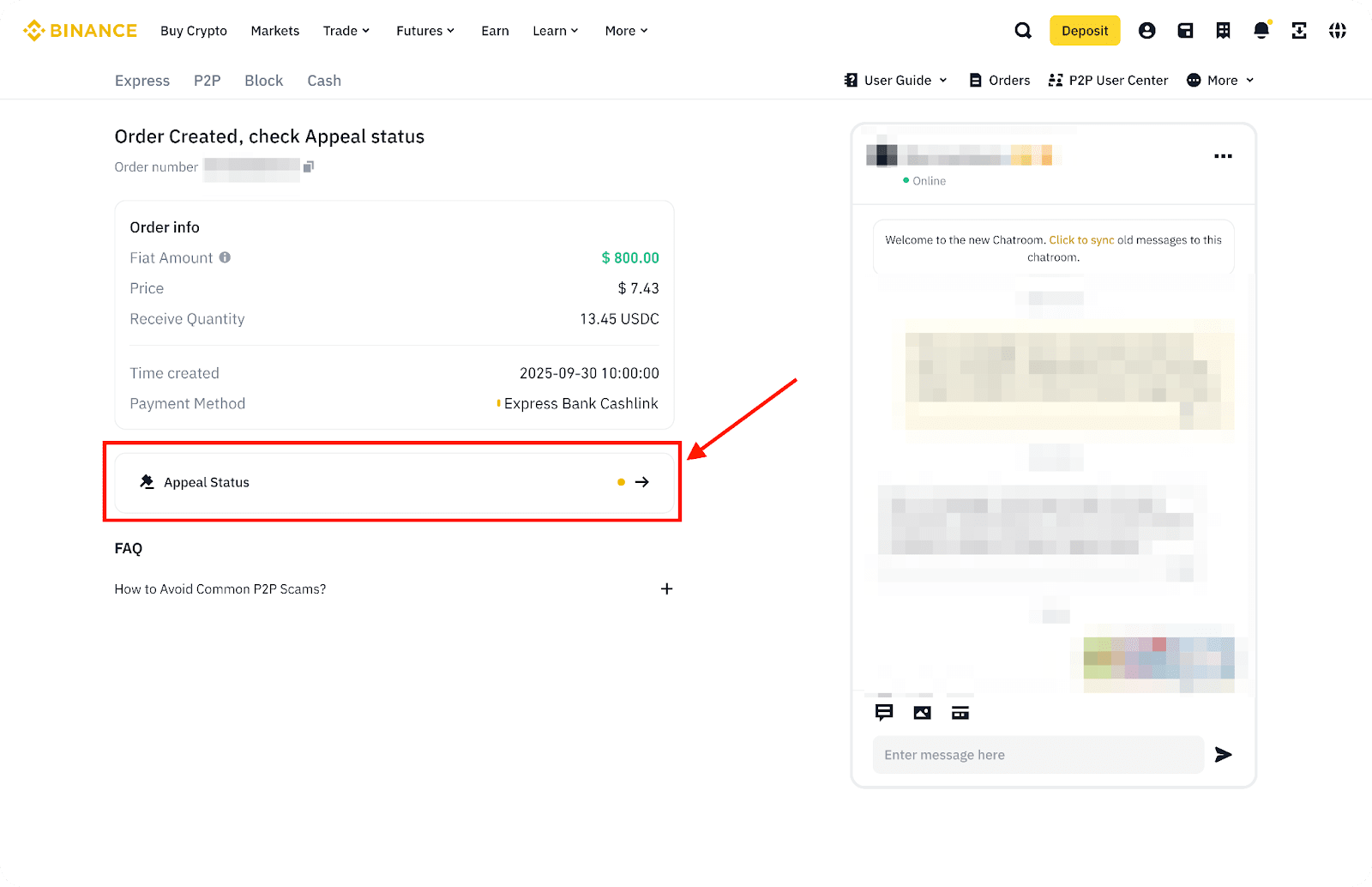The width and height of the screenshot is (1372, 887).
Task: Open the Appeal Status row
Action: coord(394,482)
